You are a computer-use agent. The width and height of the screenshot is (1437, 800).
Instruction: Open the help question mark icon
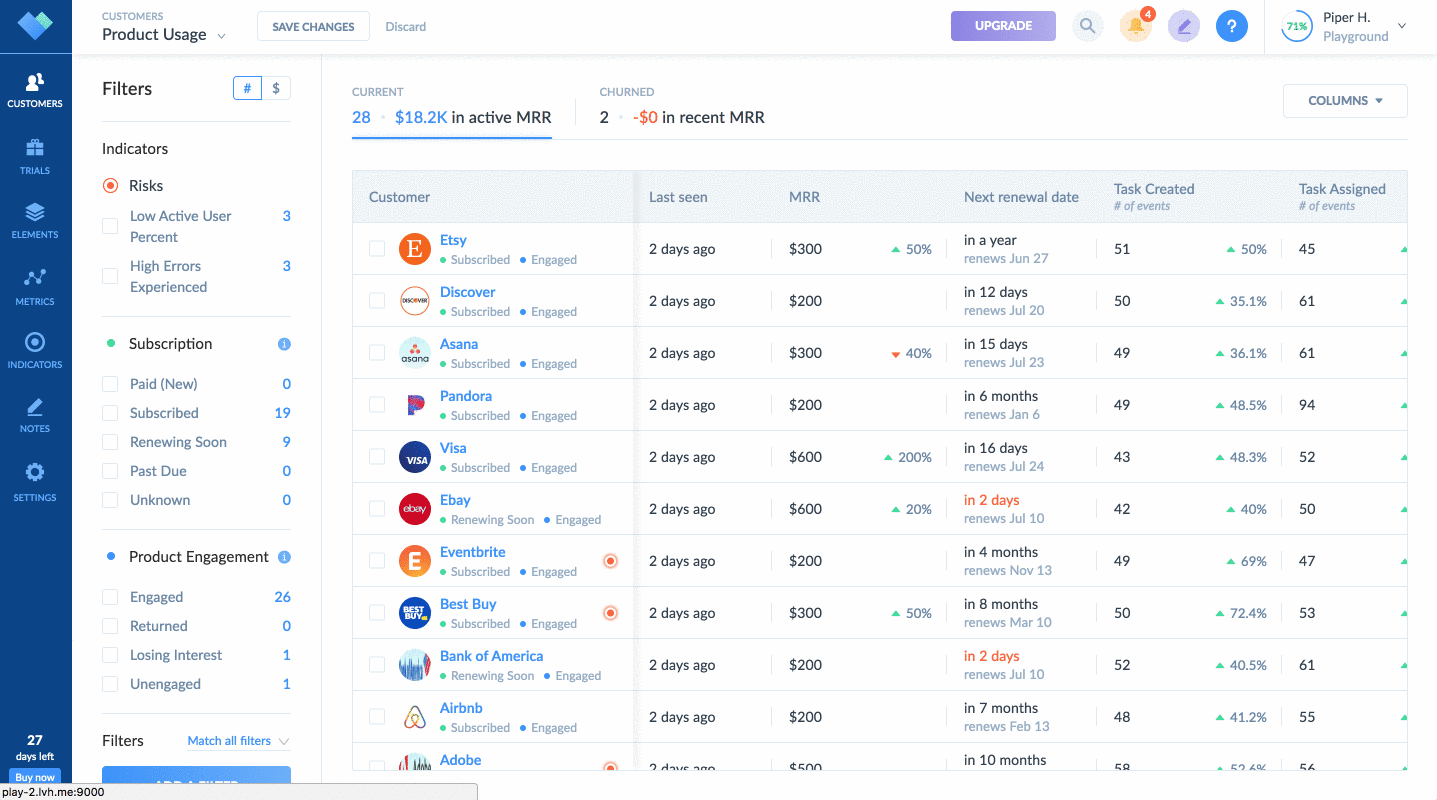(x=1232, y=26)
